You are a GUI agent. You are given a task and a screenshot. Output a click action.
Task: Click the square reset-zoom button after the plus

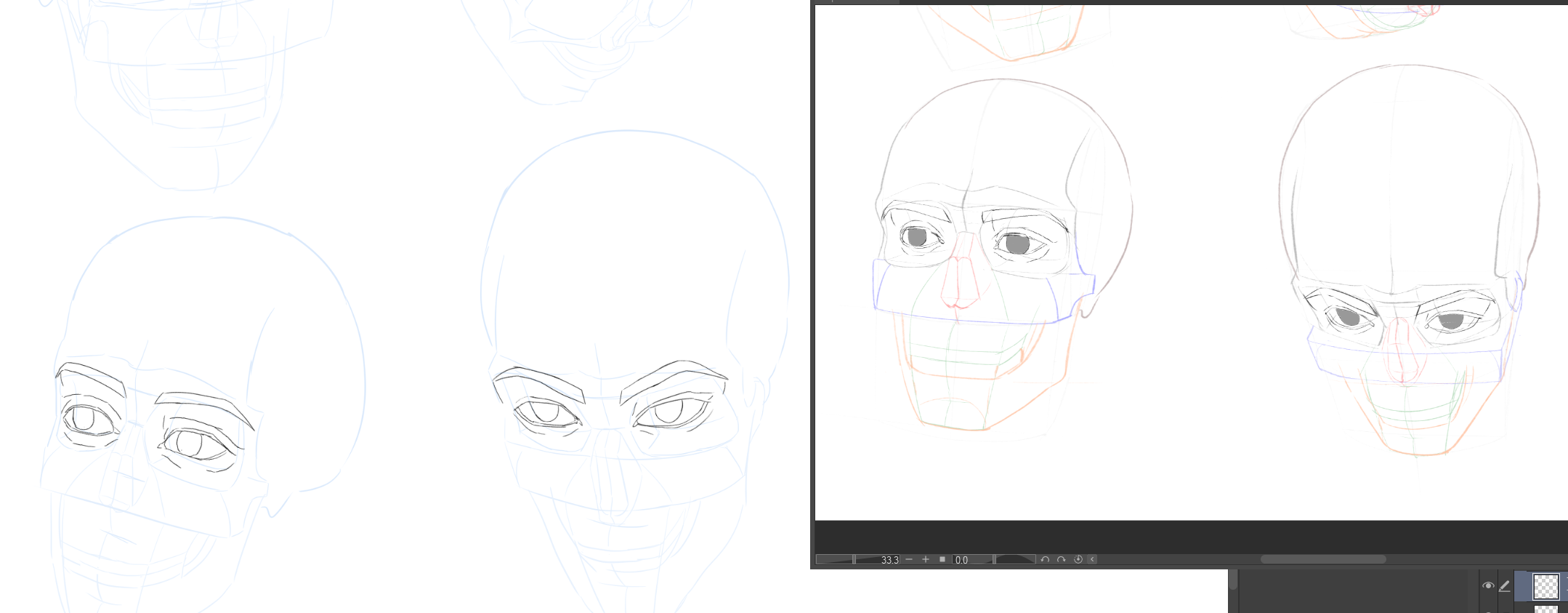click(942, 559)
